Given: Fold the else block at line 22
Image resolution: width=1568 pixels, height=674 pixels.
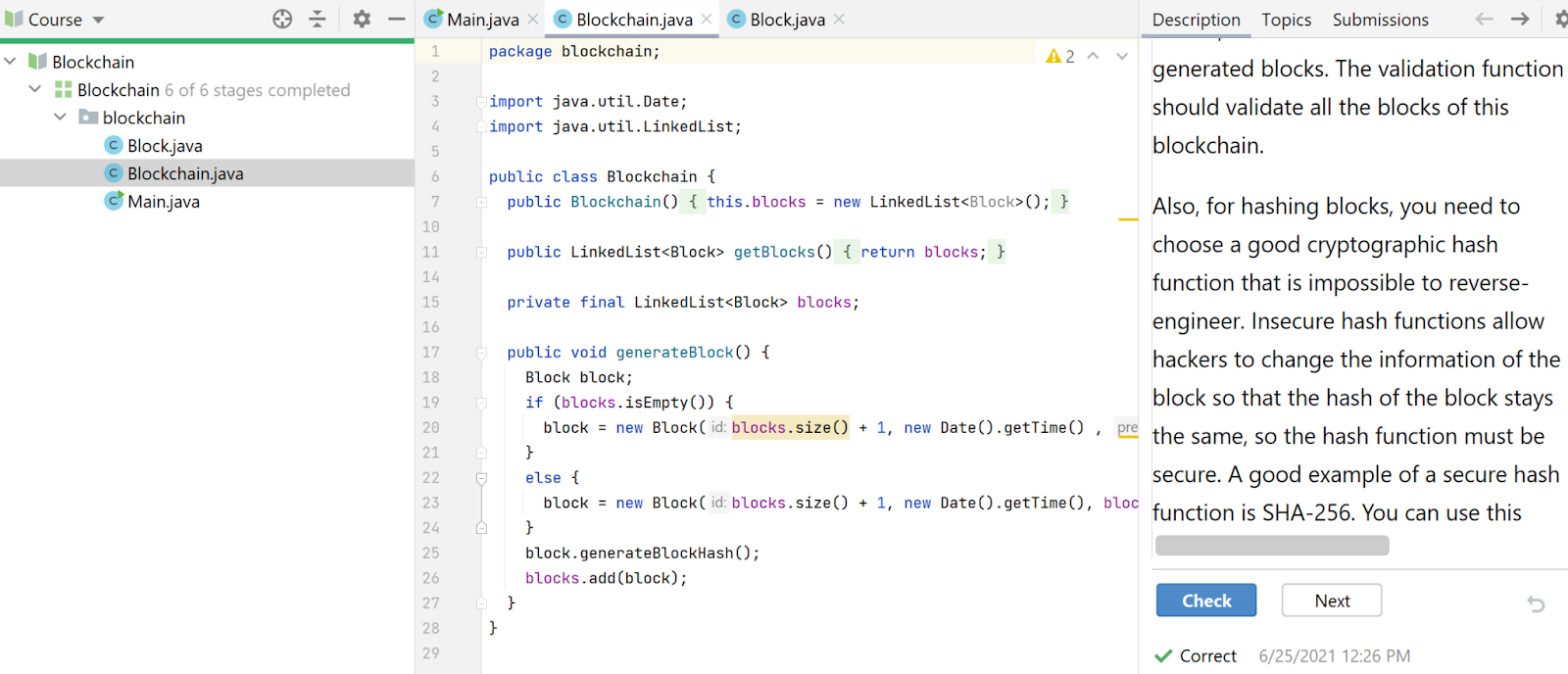Looking at the screenshot, I should tap(481, 478).
